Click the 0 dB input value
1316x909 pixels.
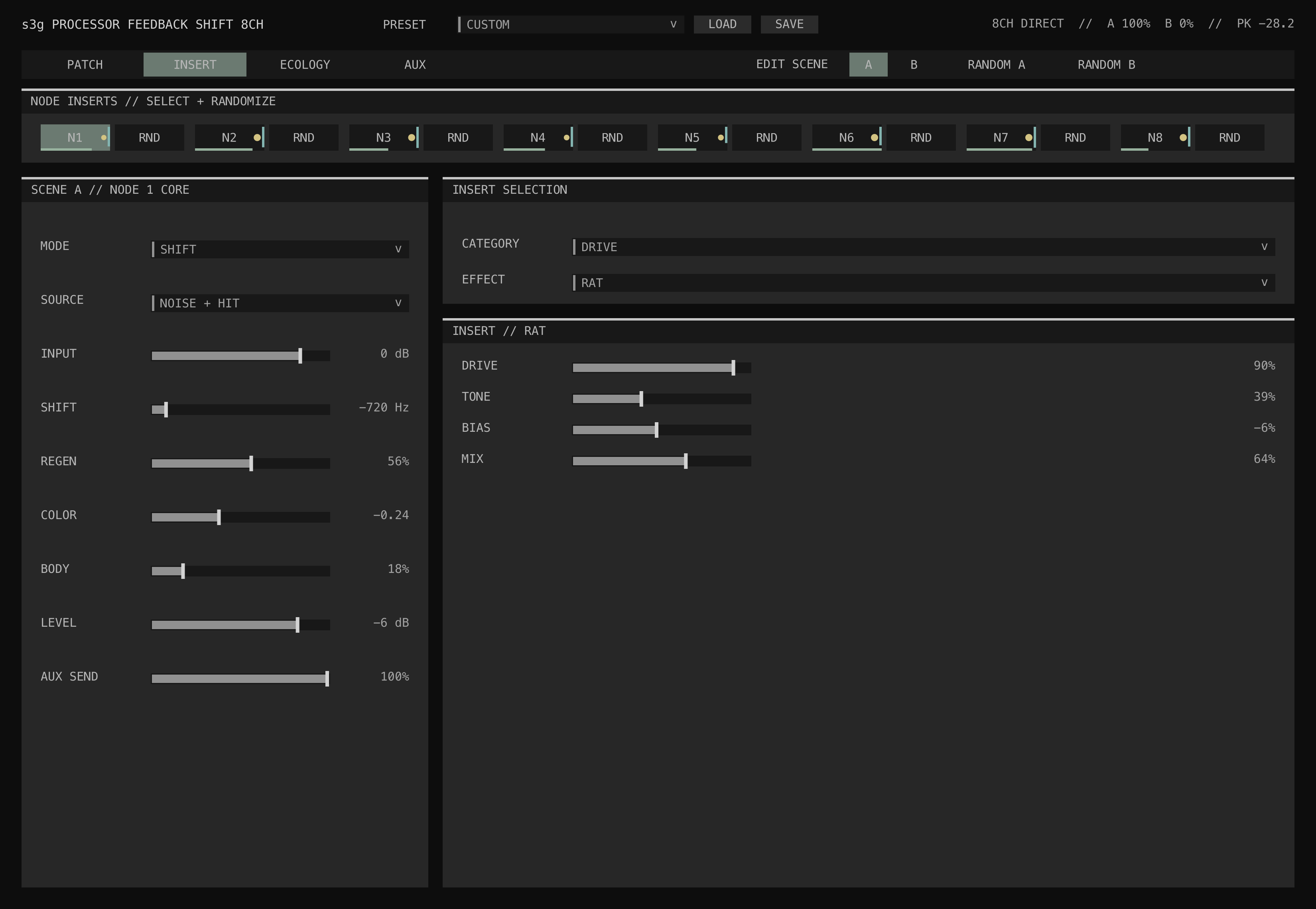[x=394, y=354]
